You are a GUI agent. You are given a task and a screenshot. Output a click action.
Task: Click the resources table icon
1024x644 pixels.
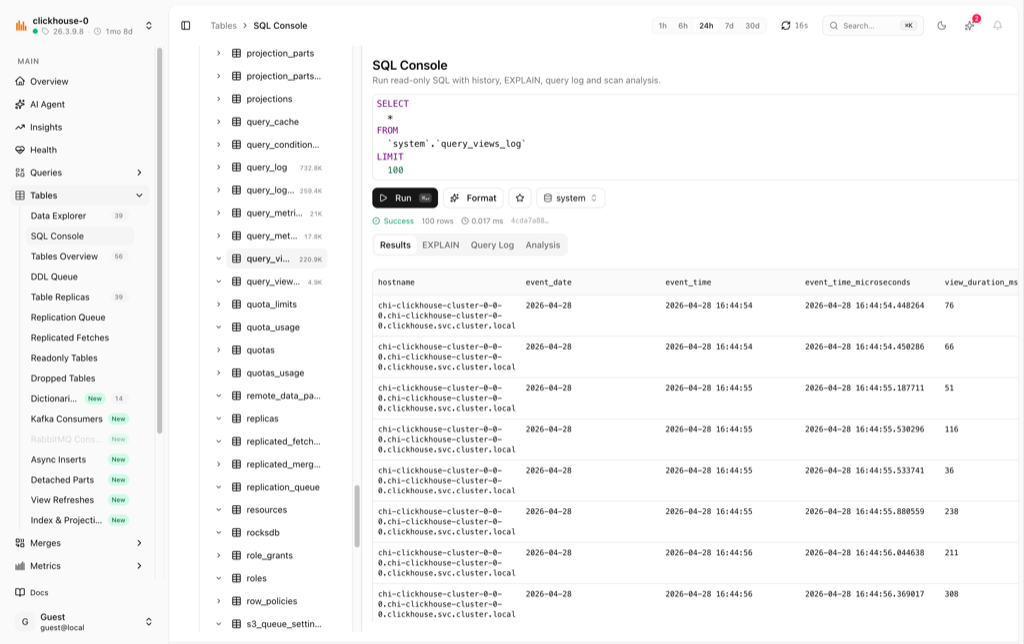(x=236, y=509)
